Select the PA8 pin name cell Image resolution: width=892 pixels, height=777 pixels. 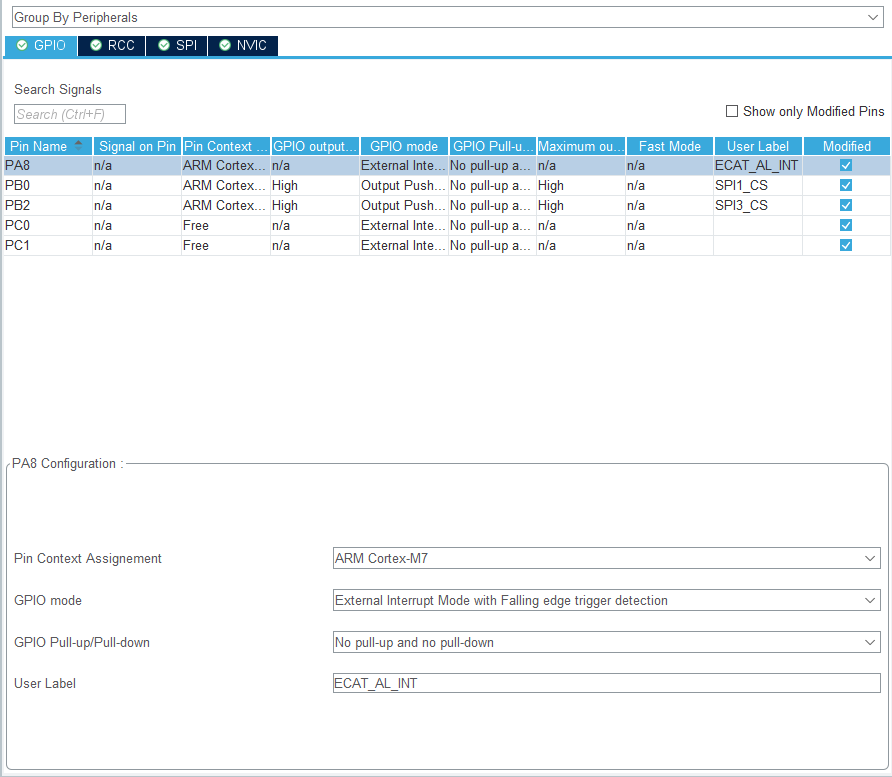pyautogui.click(x=48, y=166)
